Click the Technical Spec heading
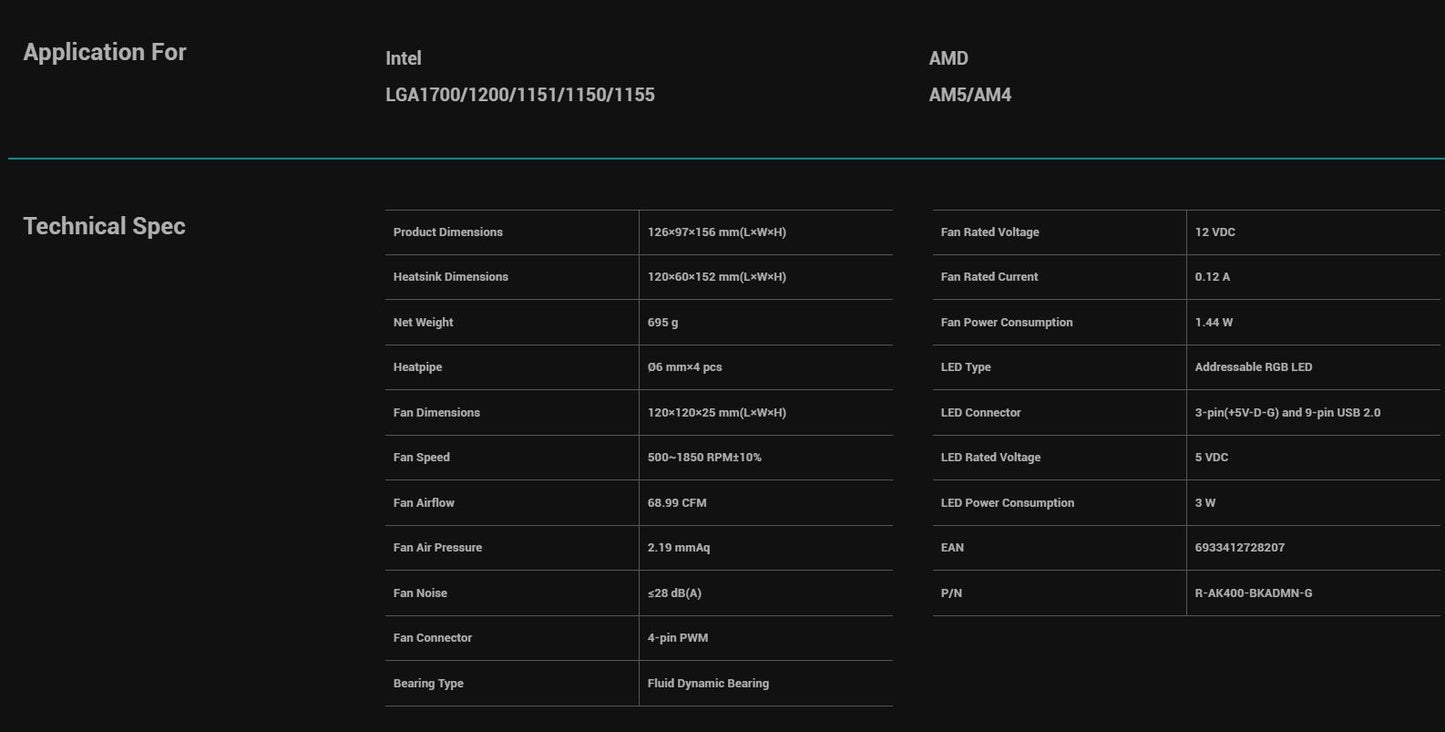Image resolution: width=1445 pixels, height=732 pixels. click(104, 226)
